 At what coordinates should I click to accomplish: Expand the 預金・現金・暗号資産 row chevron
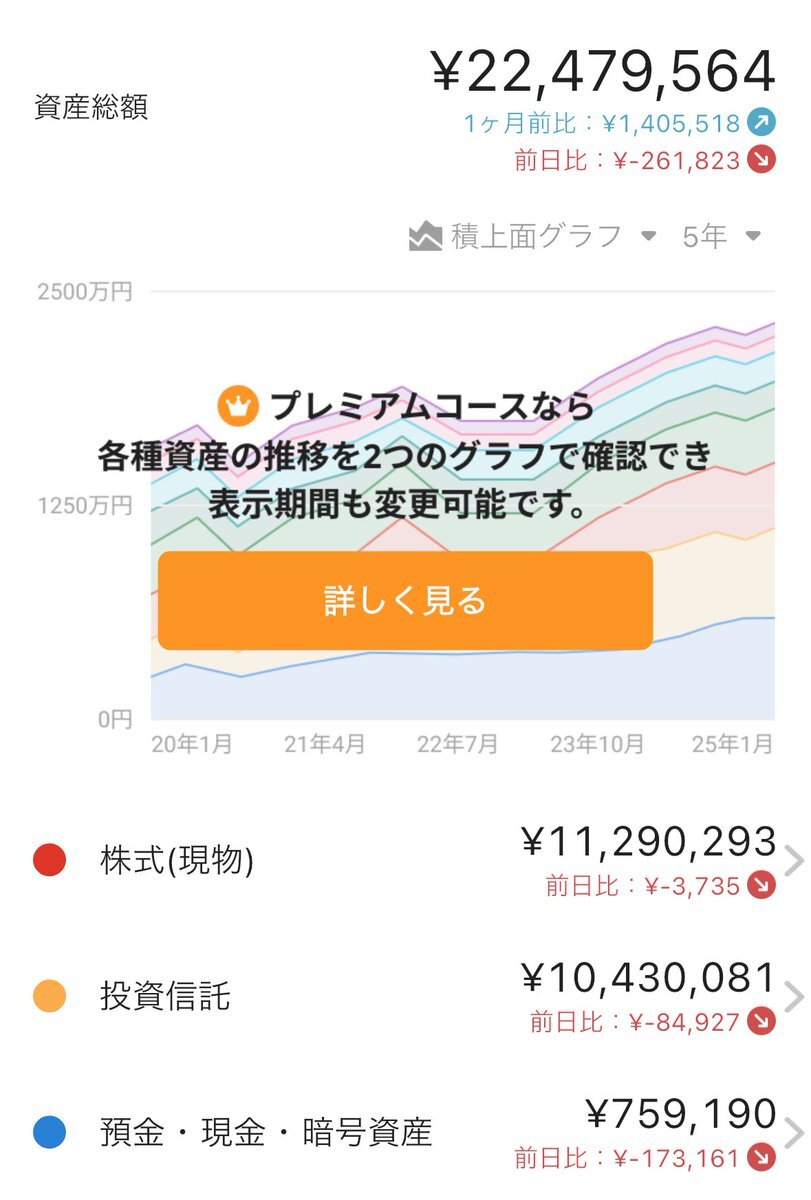pyautogui.click(x=793, y=1134)
